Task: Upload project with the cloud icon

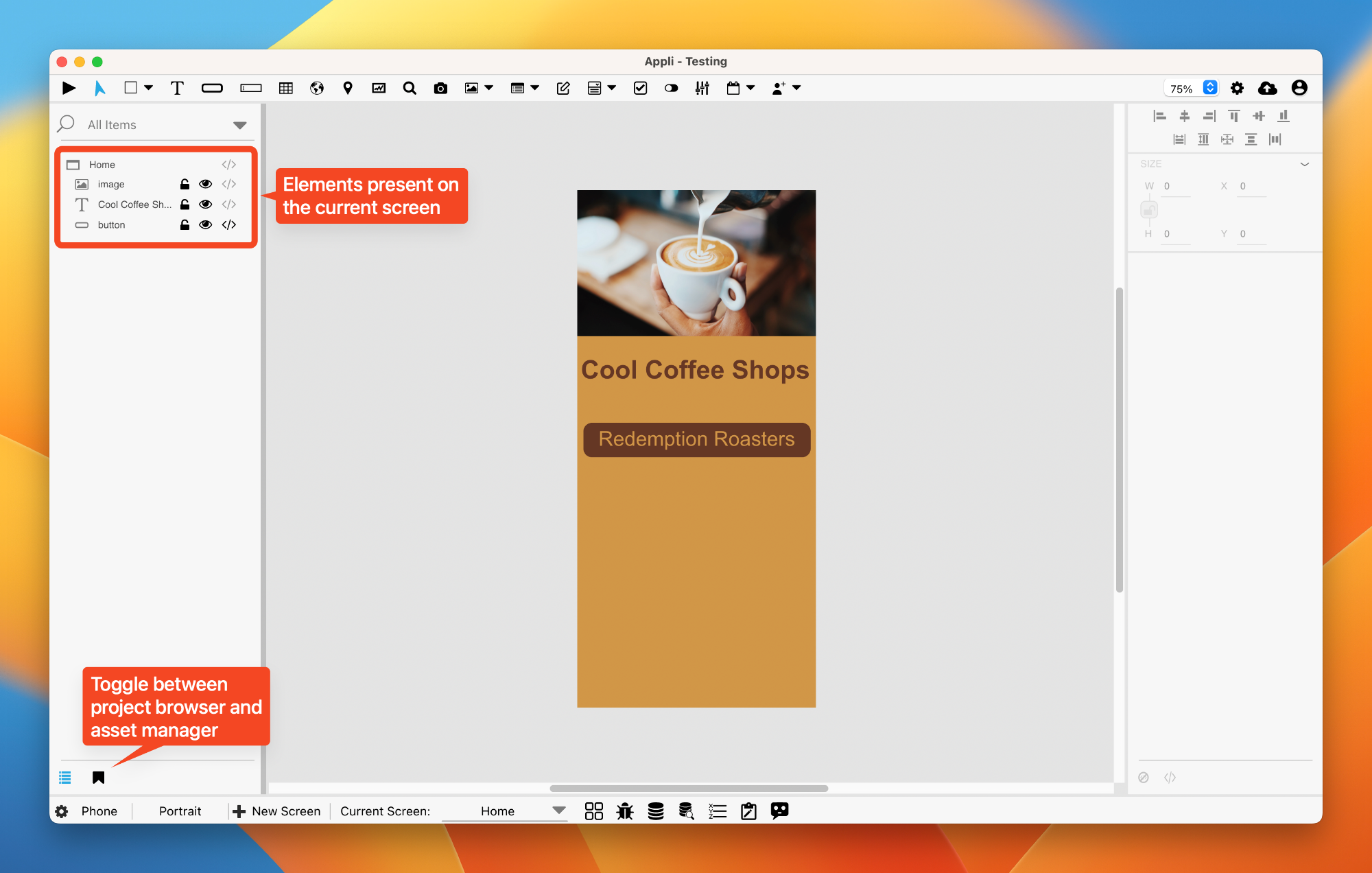Action: [x=1268, y=88]
